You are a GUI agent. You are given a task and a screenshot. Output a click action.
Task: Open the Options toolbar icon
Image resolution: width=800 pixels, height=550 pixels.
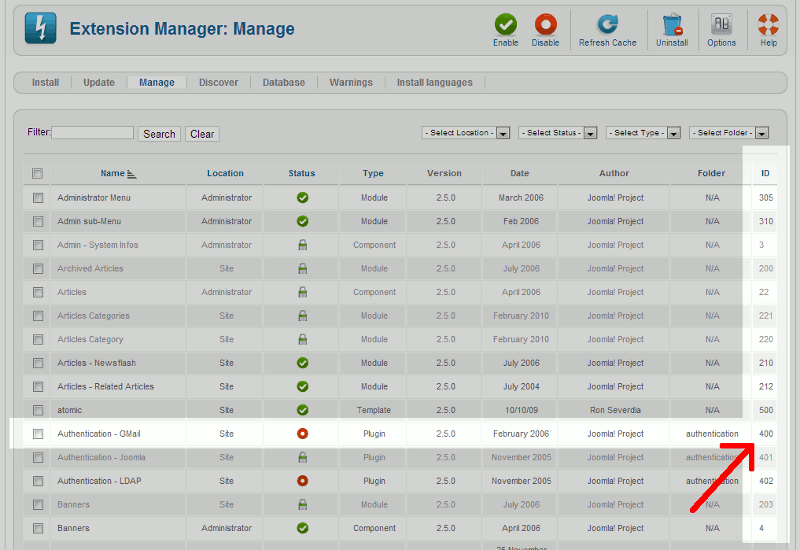721,25
